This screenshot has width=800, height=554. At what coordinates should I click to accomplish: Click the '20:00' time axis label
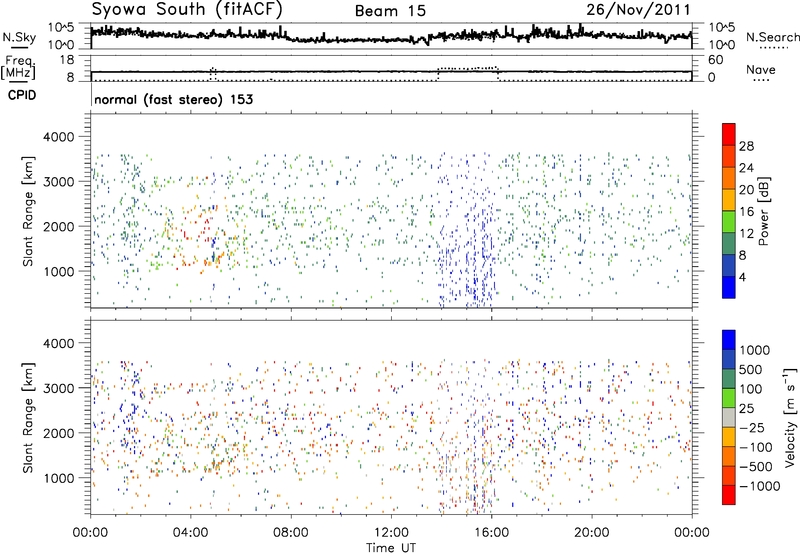point(591,533)
